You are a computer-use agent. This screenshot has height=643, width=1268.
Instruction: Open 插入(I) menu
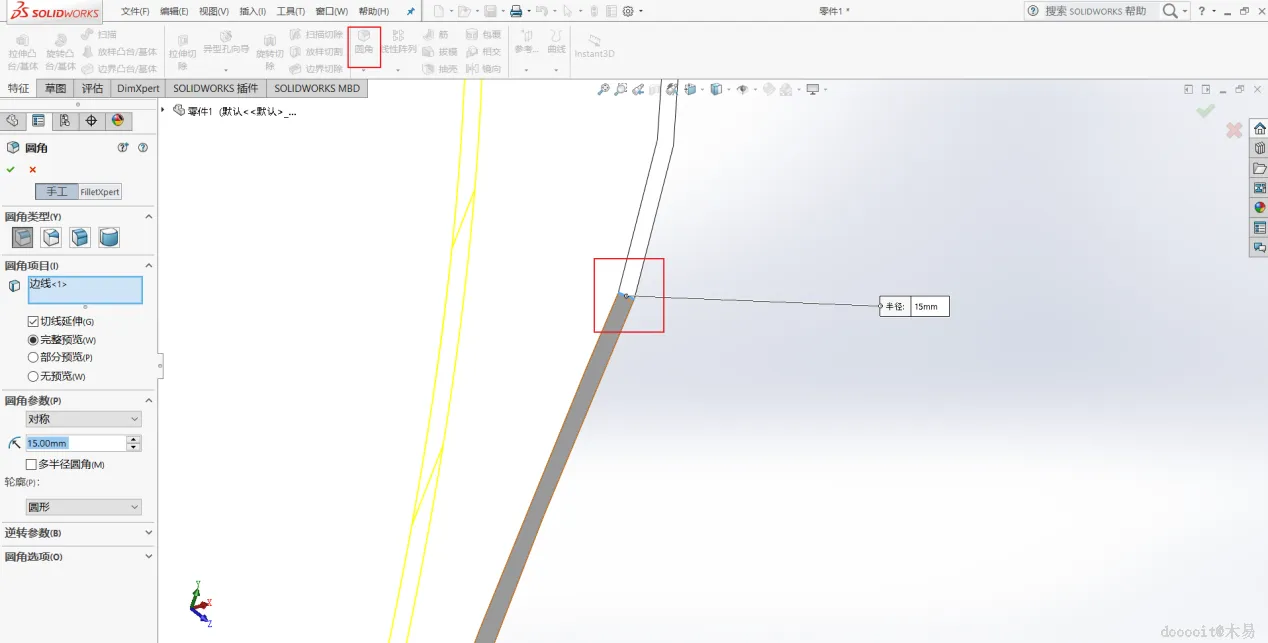(252, 11)
